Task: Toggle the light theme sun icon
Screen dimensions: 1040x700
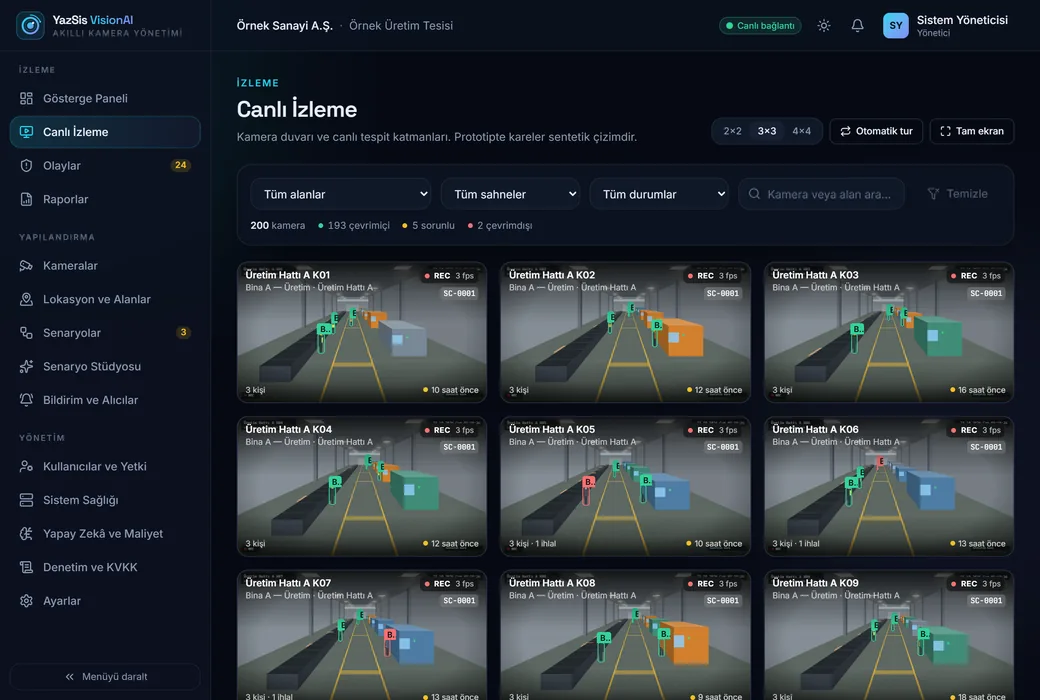Action: coord(824,25)
